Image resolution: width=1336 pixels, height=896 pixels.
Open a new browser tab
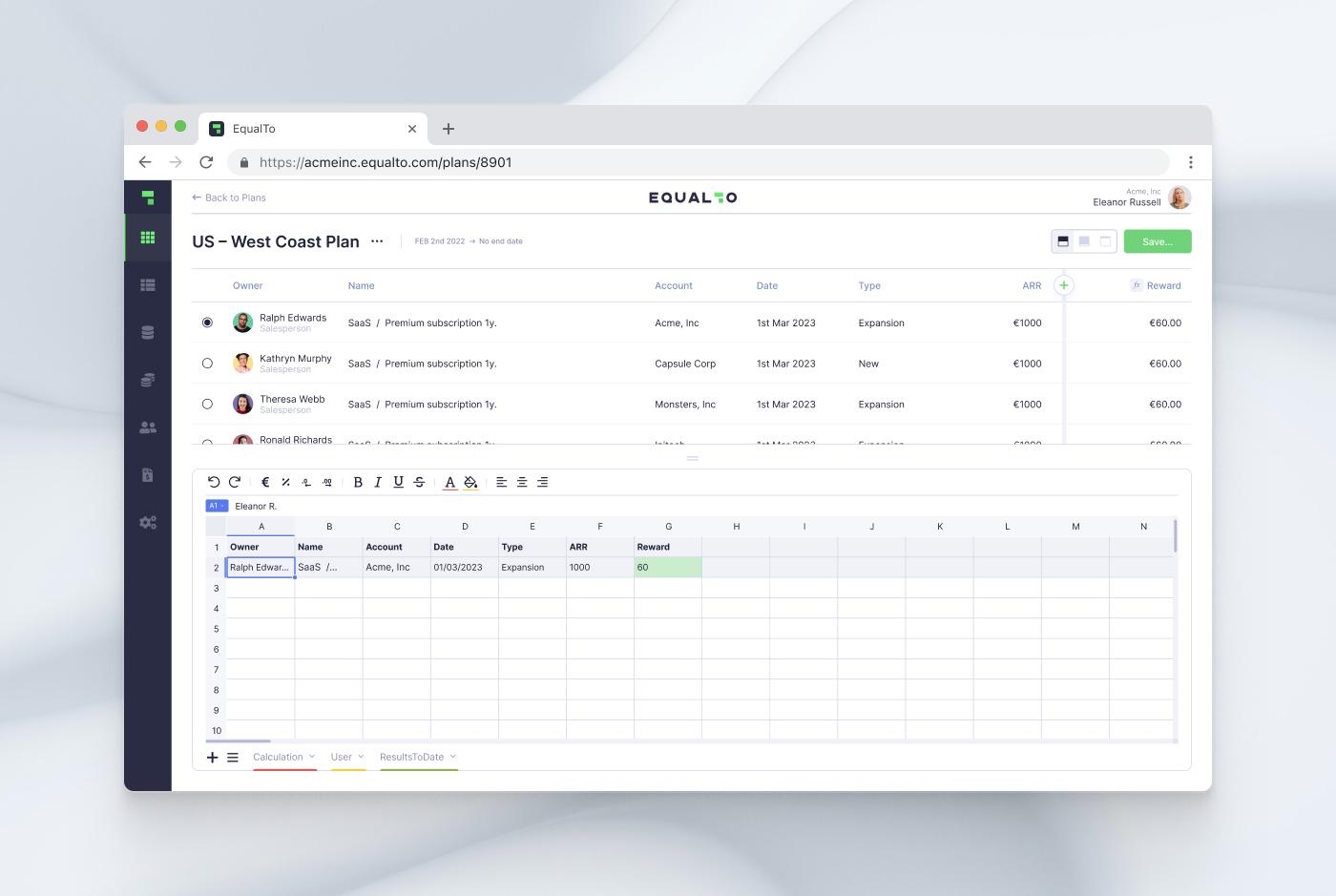(x=449, y=129)
